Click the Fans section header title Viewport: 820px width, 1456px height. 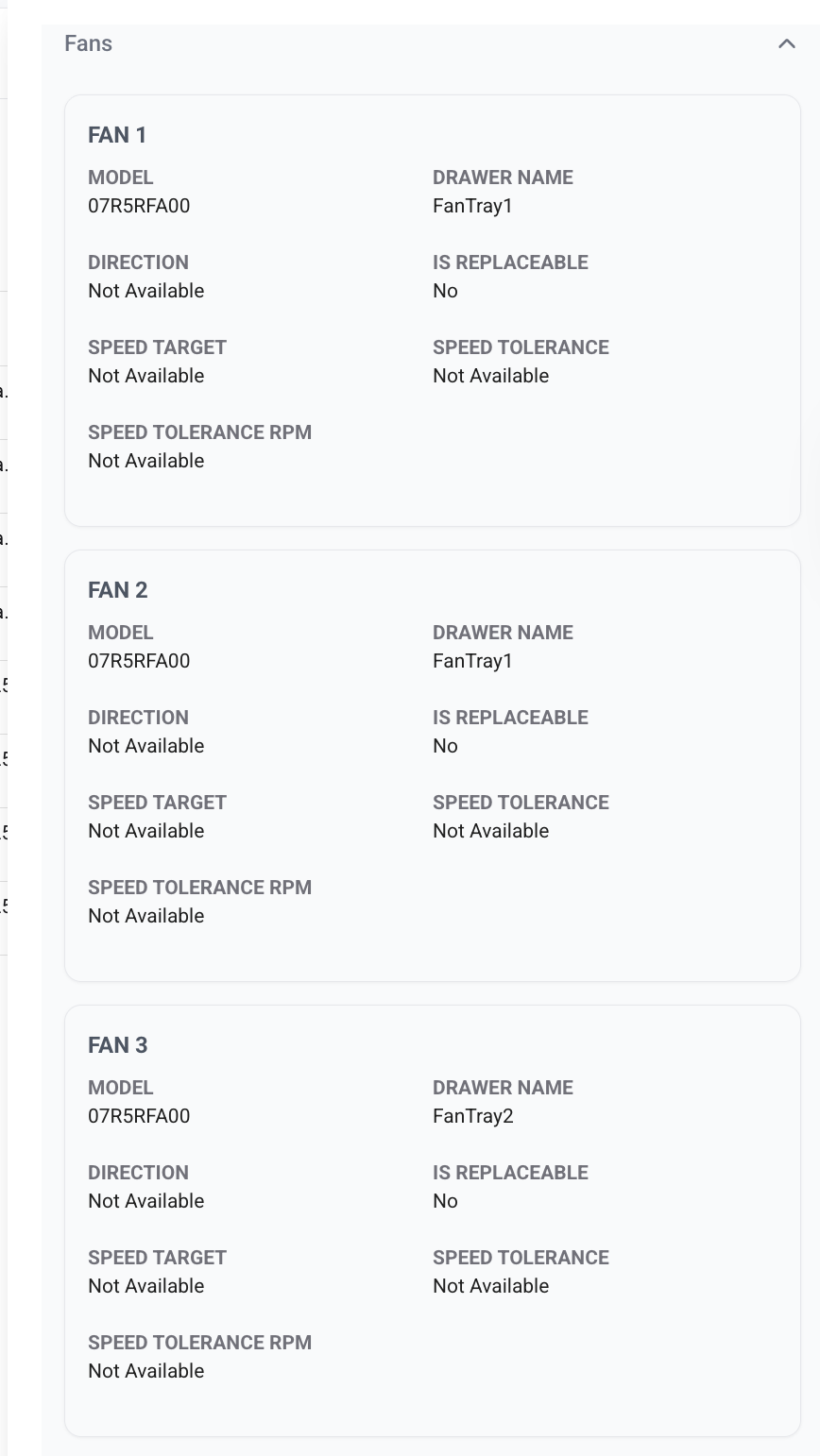[88, 43]
